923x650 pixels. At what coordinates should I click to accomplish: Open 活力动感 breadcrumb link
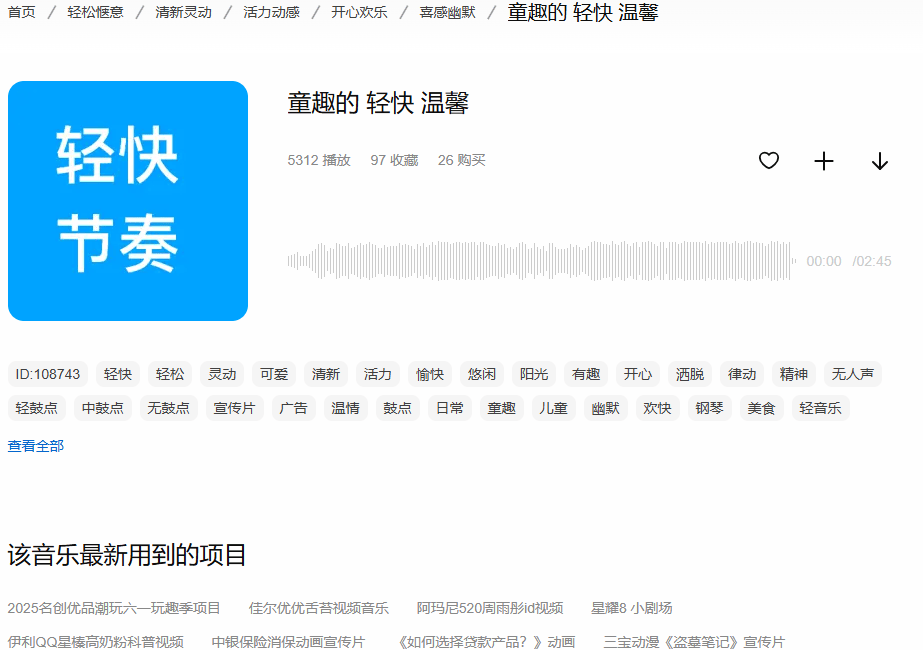(271, 12)
